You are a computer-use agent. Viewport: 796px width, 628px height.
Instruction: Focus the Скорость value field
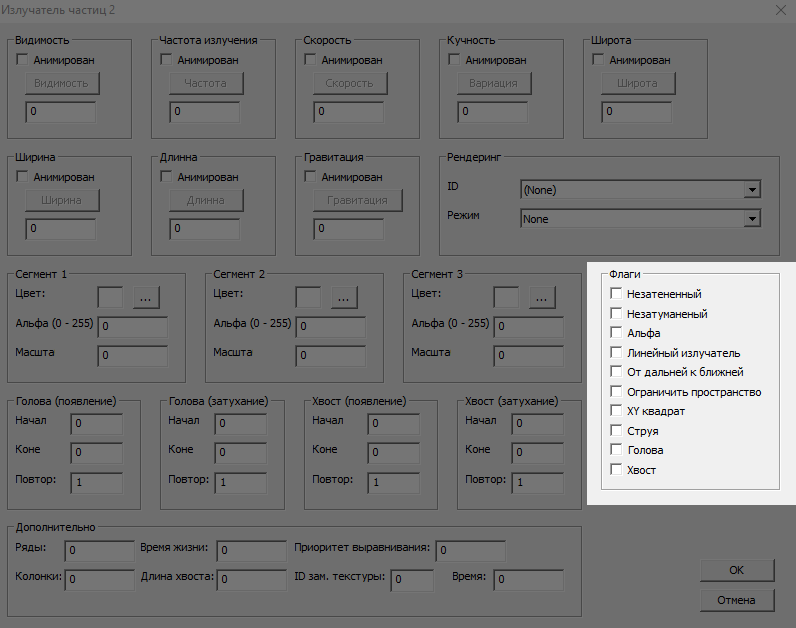(348, 112)
